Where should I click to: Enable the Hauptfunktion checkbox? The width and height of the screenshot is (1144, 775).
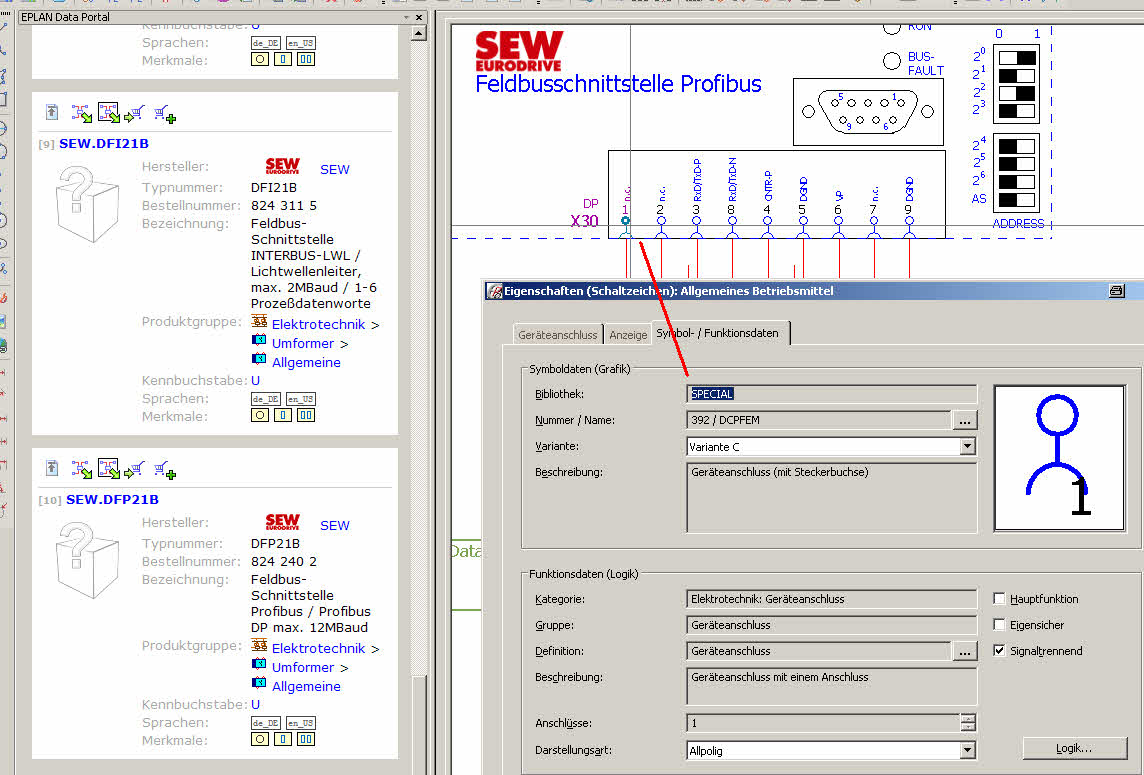coord(999,599)
